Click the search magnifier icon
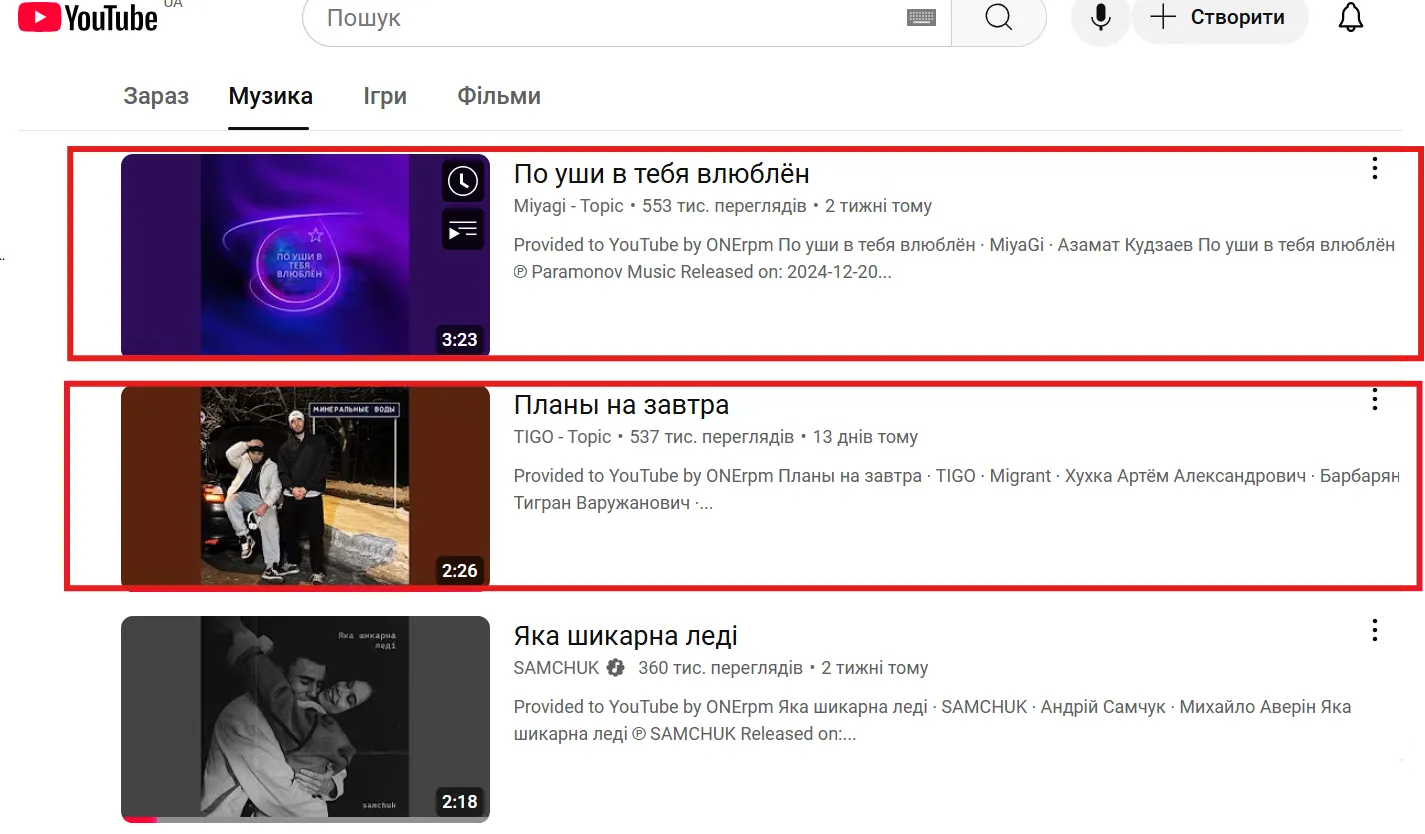 coord(997,17)
